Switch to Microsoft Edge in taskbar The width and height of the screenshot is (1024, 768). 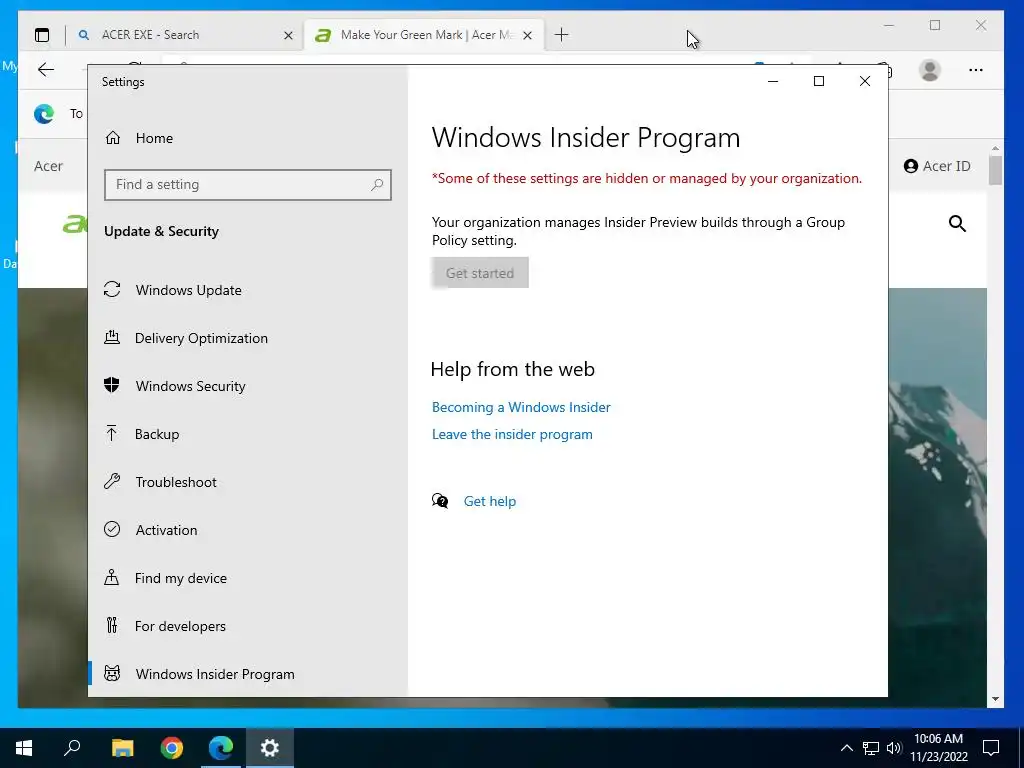pyautogui.click(x=221, y=748)
